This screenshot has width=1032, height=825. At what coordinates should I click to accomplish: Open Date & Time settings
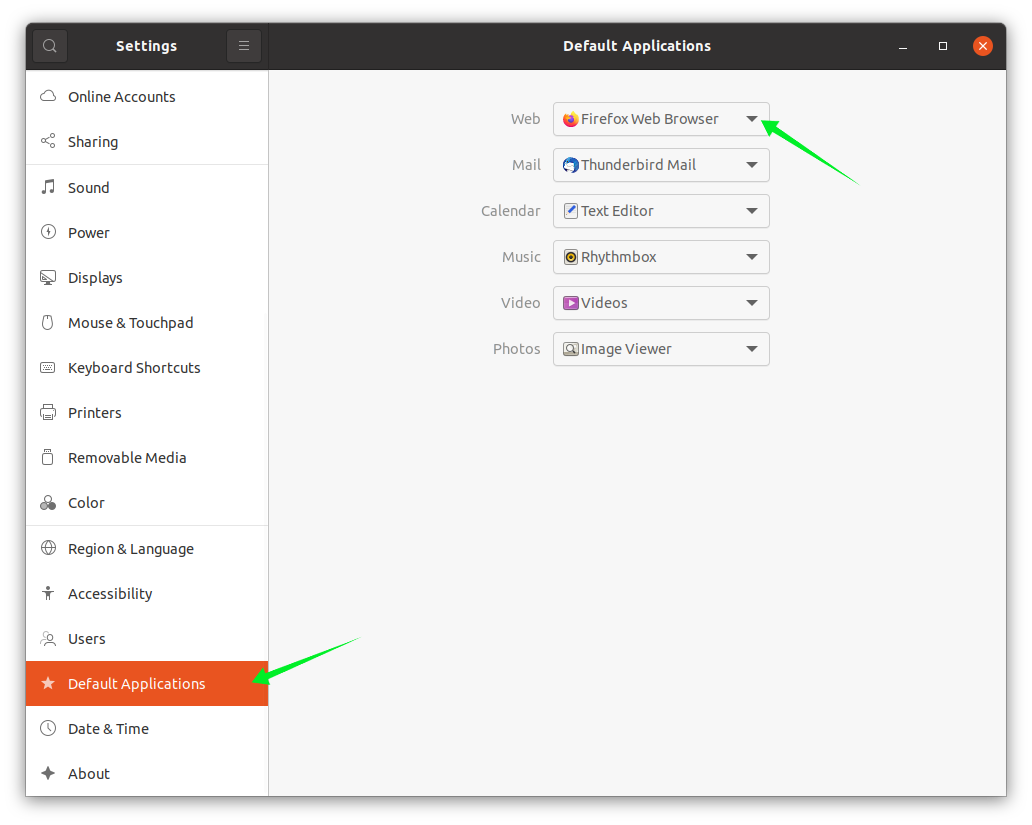click(147, 728)
